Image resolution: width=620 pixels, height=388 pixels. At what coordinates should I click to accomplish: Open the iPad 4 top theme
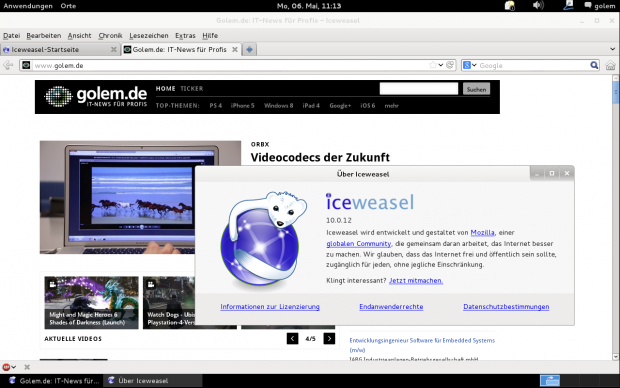[311, 106]
